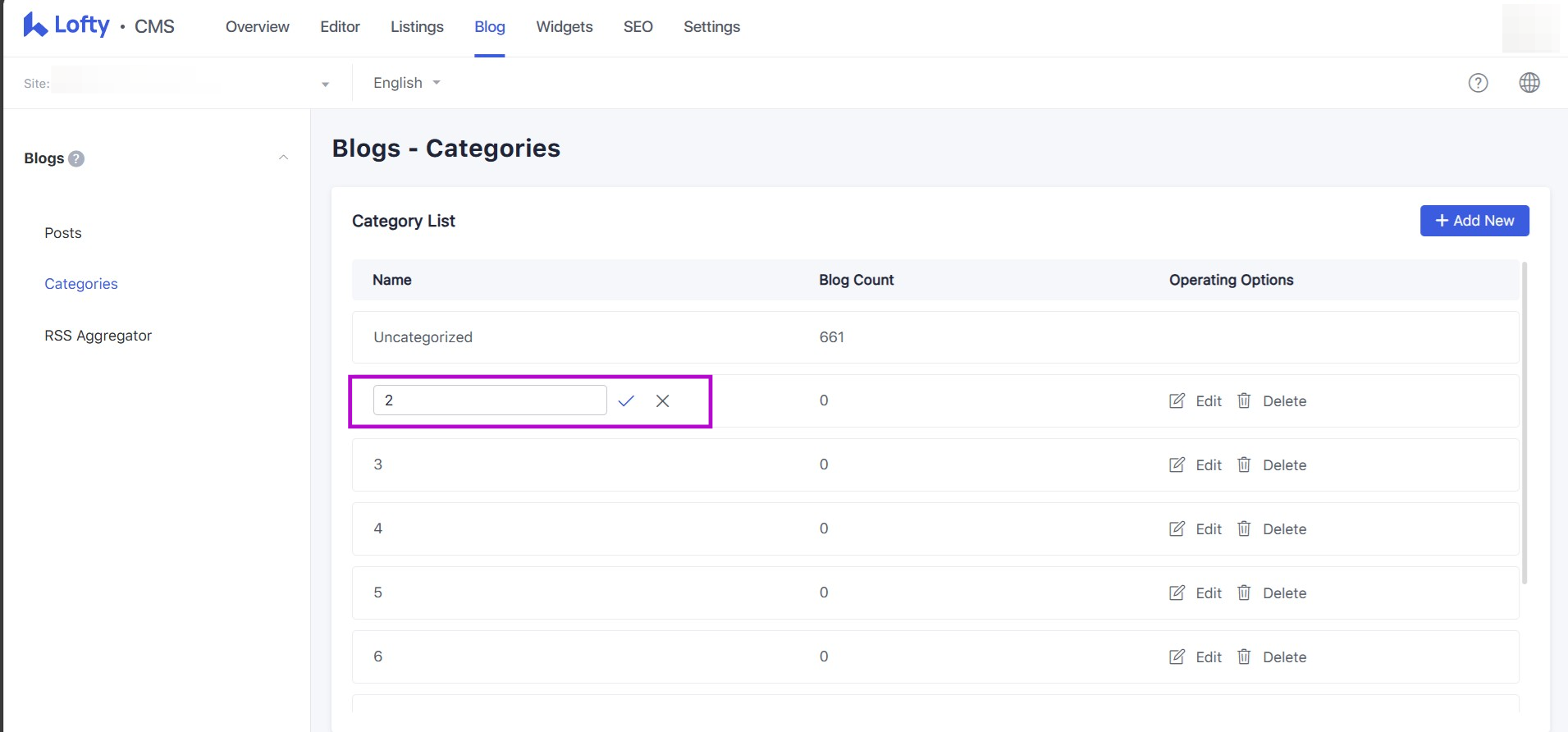Click the Blogs help tooltip icon in sidebar
Screen dimensions: 1568x732
76,158
